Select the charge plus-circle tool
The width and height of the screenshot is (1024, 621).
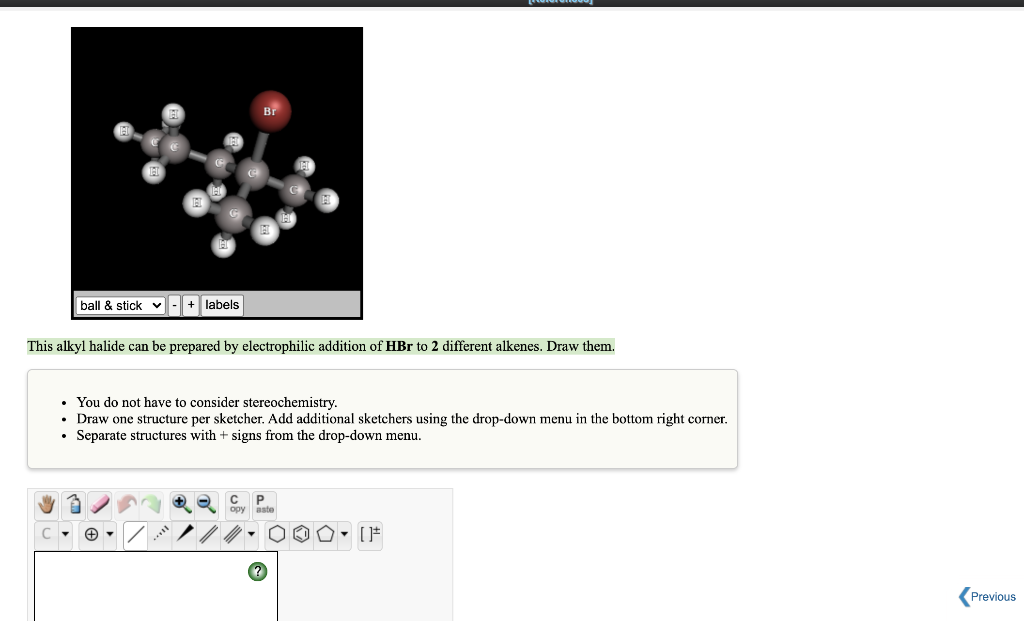tap(91, 534)
